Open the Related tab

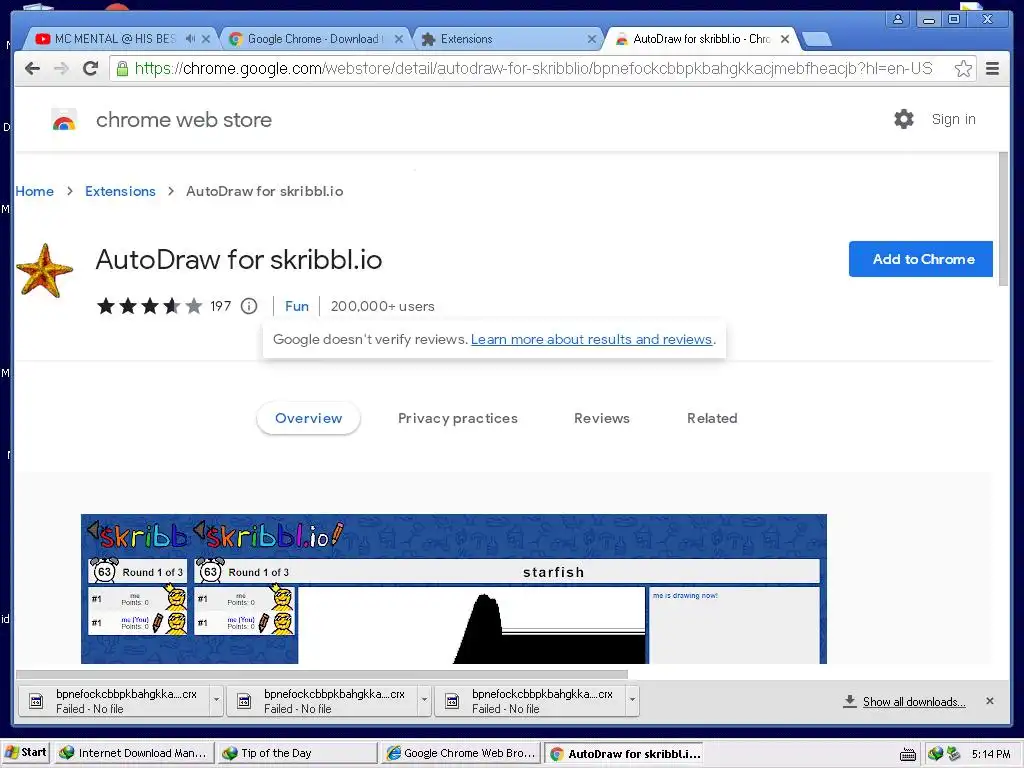point(712,418)
